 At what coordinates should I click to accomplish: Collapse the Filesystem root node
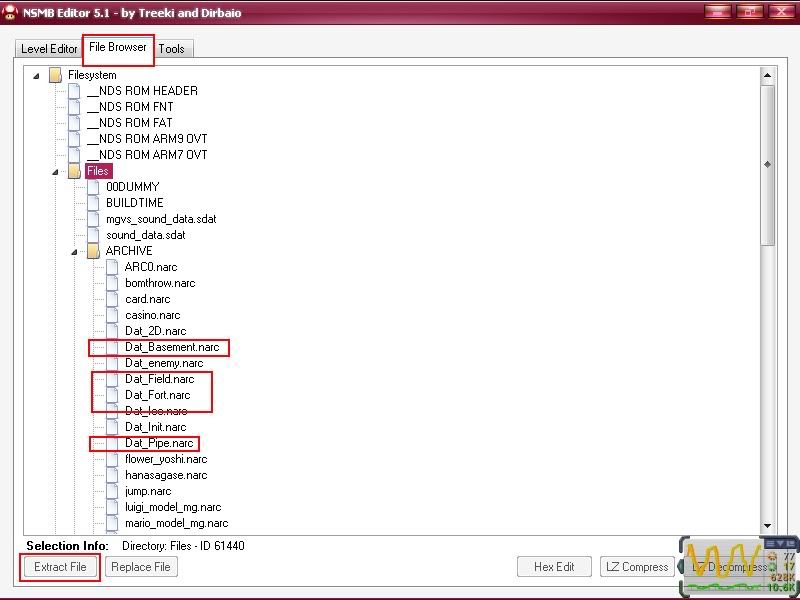click(36, 76)
